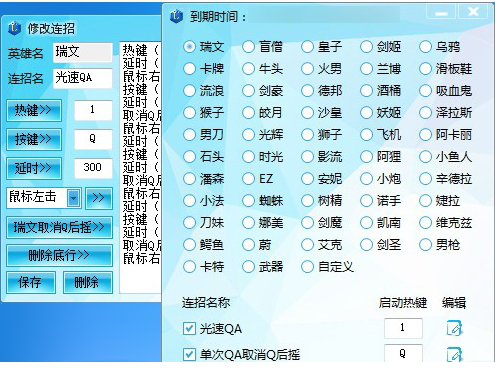Select the 泽拉斯 hero radio button
Viewport: 495px width, 376px height.
(425, 113)
